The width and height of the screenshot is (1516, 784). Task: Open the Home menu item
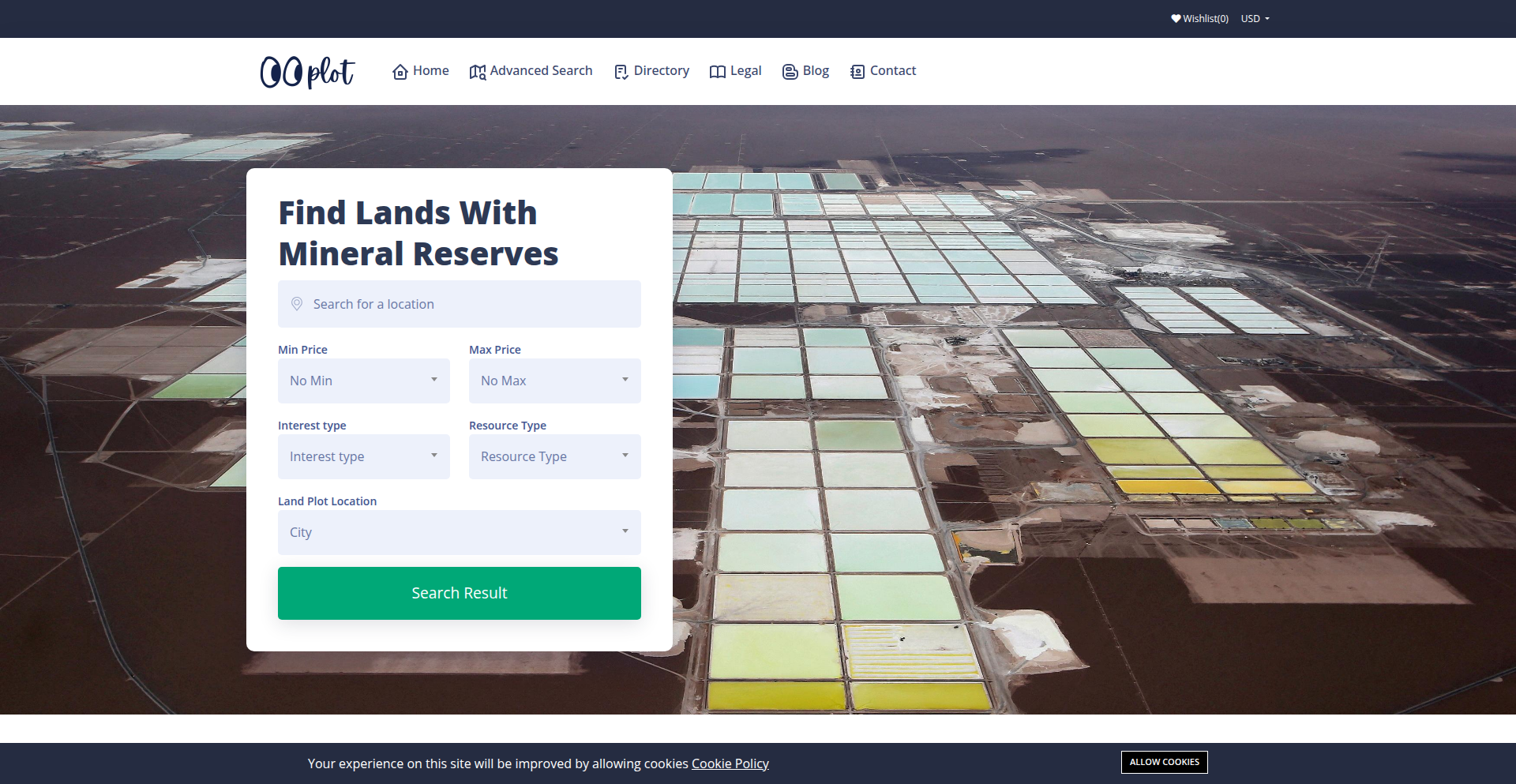click(421, 71)
